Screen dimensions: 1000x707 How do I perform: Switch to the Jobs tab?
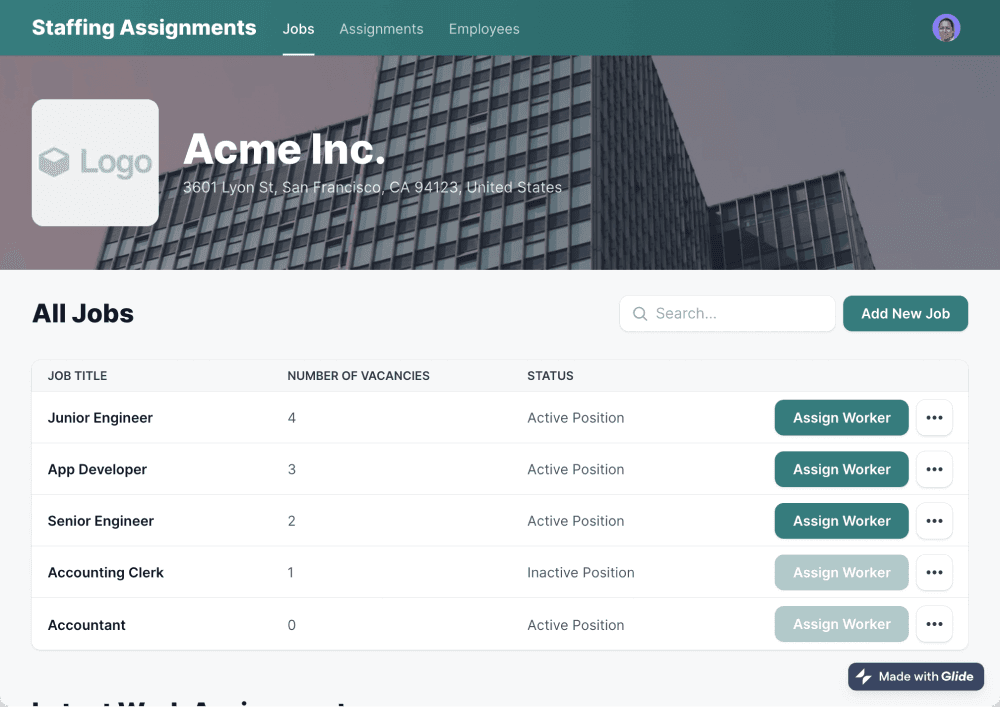click(x=298, y=29)
